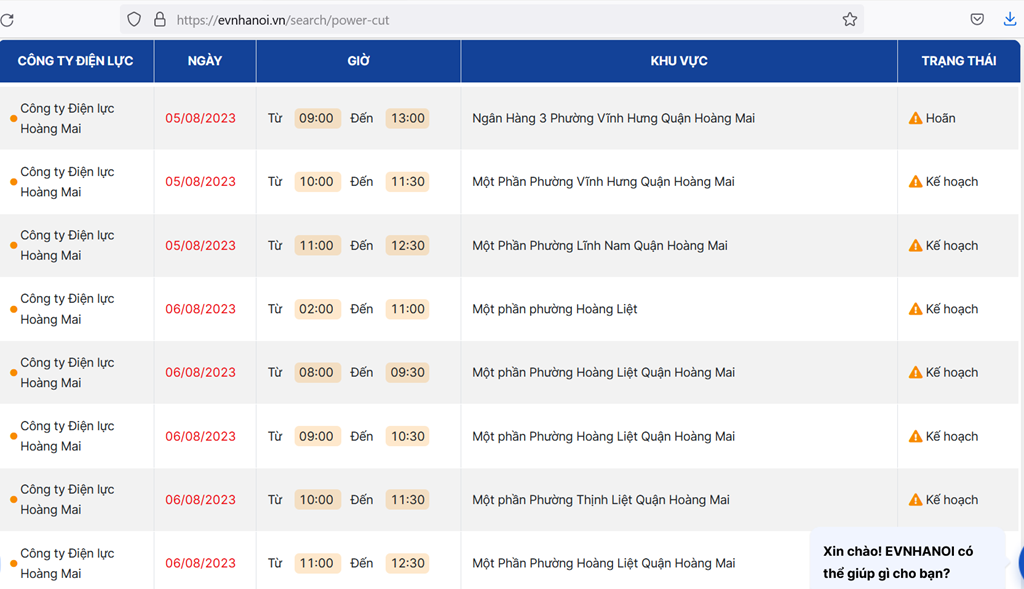Image resolution: width=1024 pixels, height=589 pixels.
Task: Open the tracking protection shield icon
Action: click(x=134, y=20)
